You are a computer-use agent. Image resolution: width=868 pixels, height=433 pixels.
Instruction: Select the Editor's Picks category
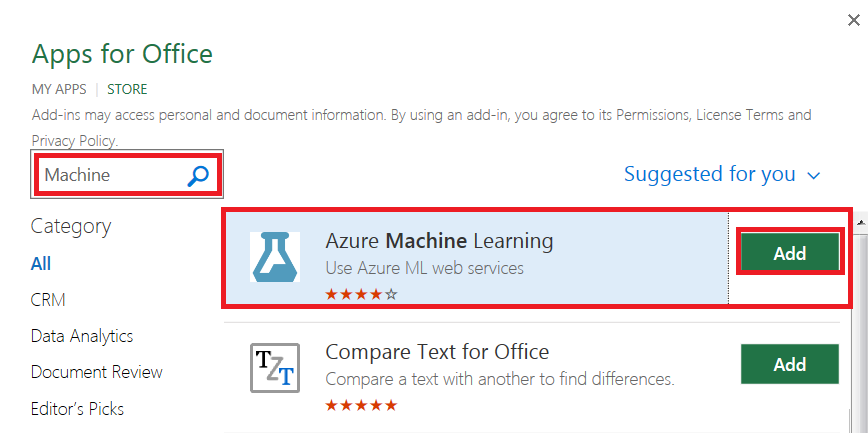pyautogui.click(x=77, y=408)
